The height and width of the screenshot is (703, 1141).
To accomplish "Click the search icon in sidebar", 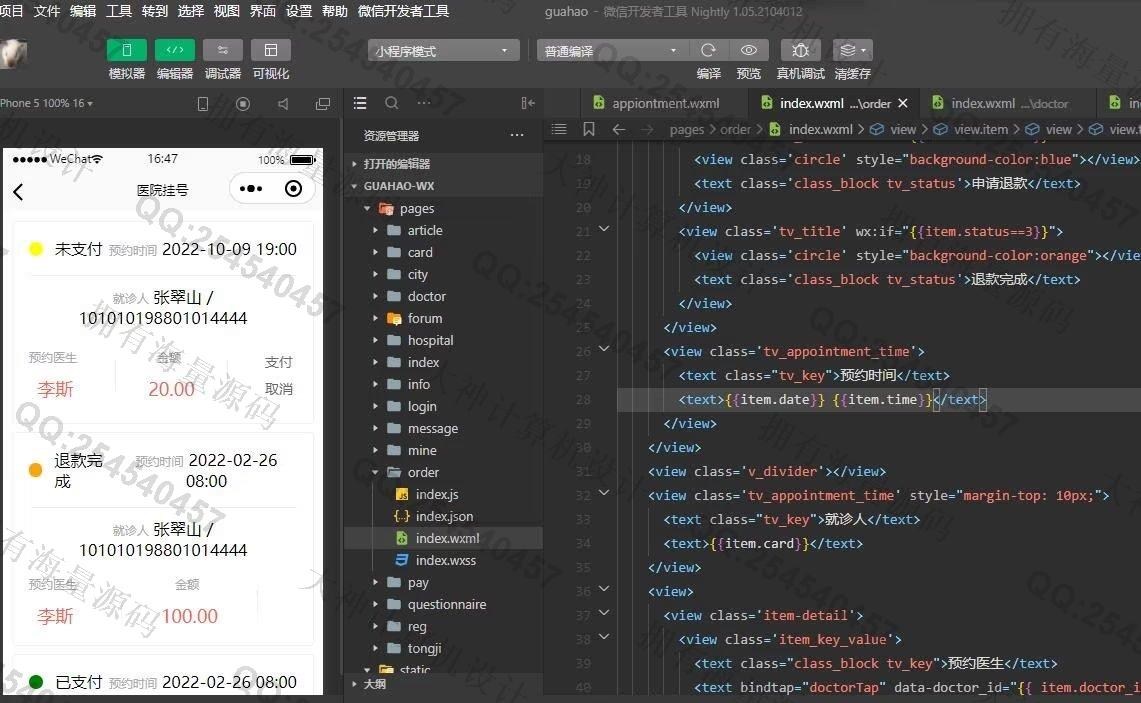I will pyautogui.click(x=391, y=103).
